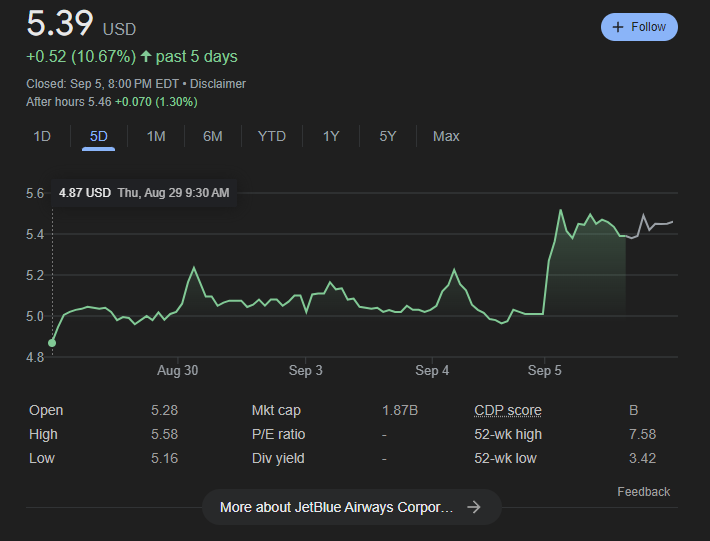Open the 6M time range tab
This screenshot has height=541, width=710.
point(213,136)
